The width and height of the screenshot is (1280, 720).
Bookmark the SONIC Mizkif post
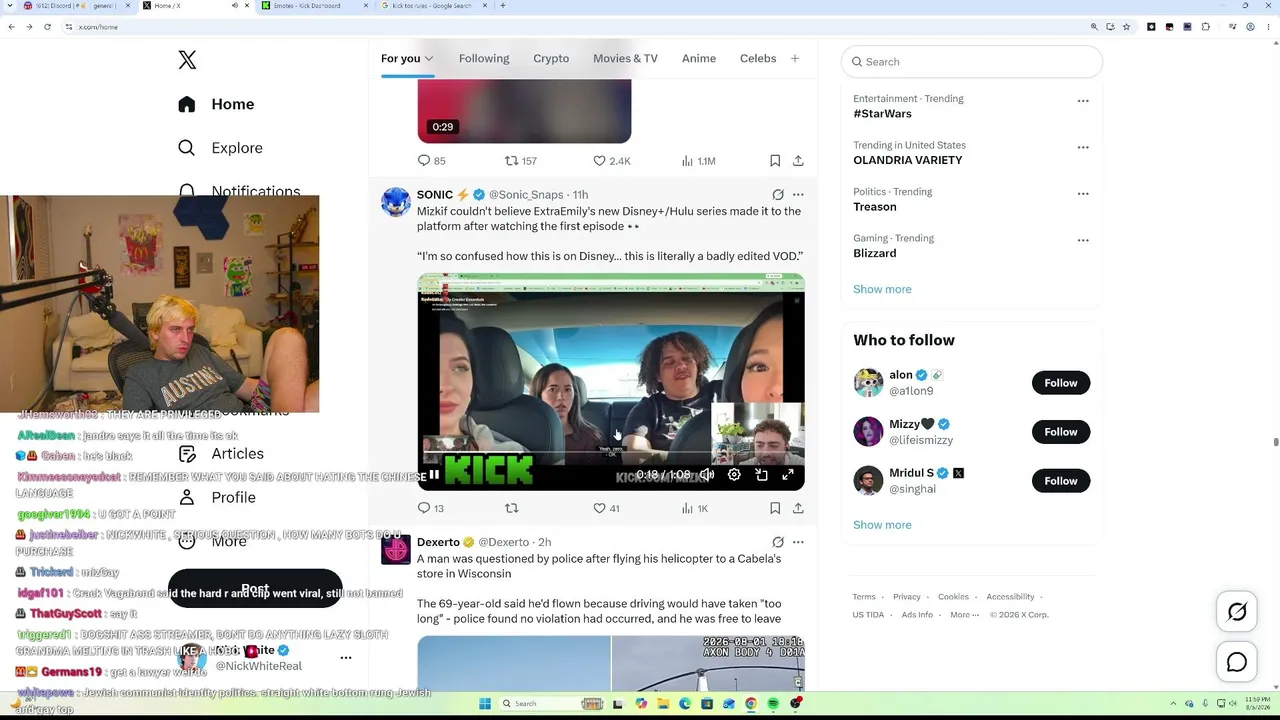coord(775,508)
